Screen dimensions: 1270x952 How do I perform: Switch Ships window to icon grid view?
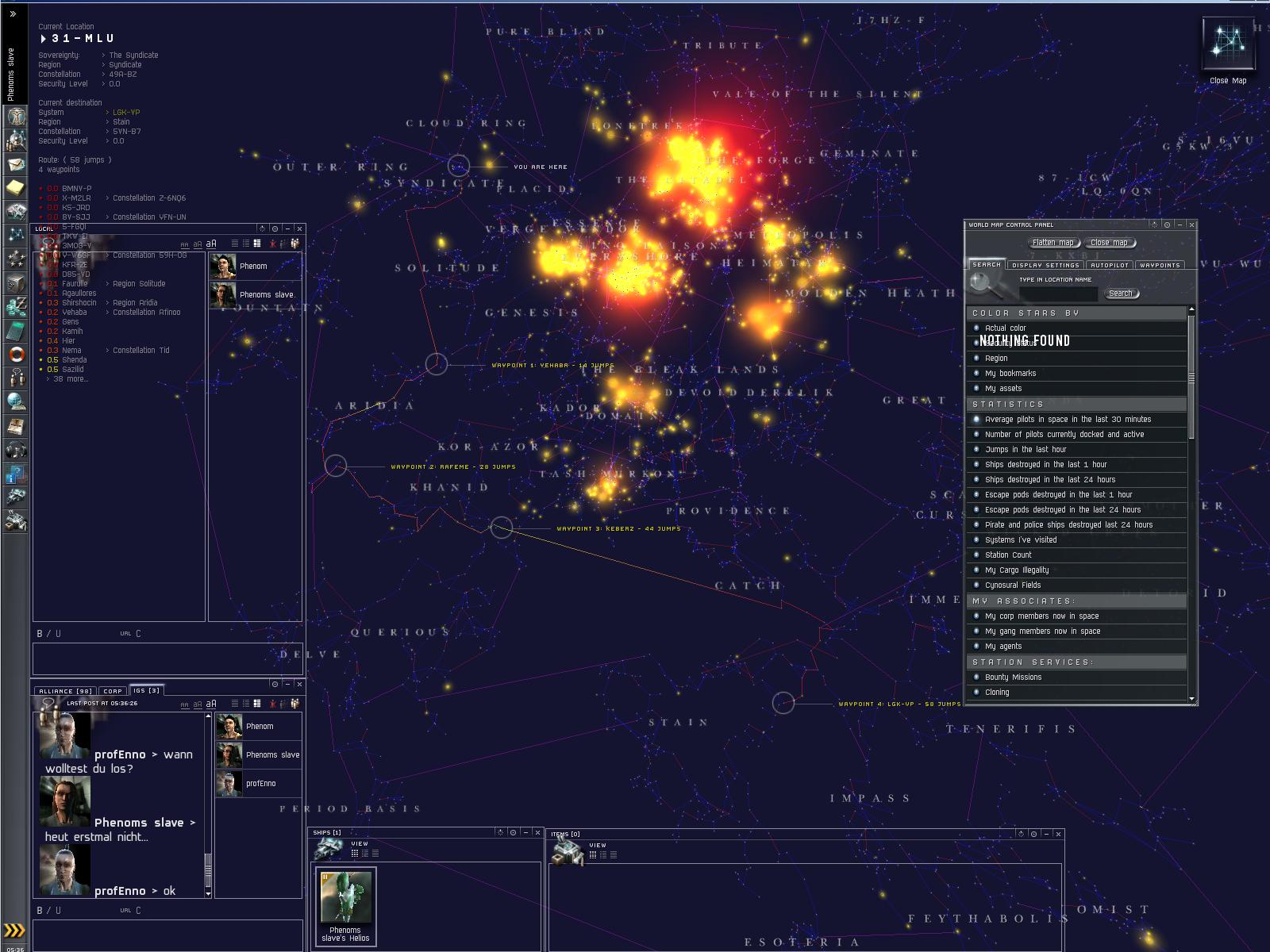tap(354, 854)
